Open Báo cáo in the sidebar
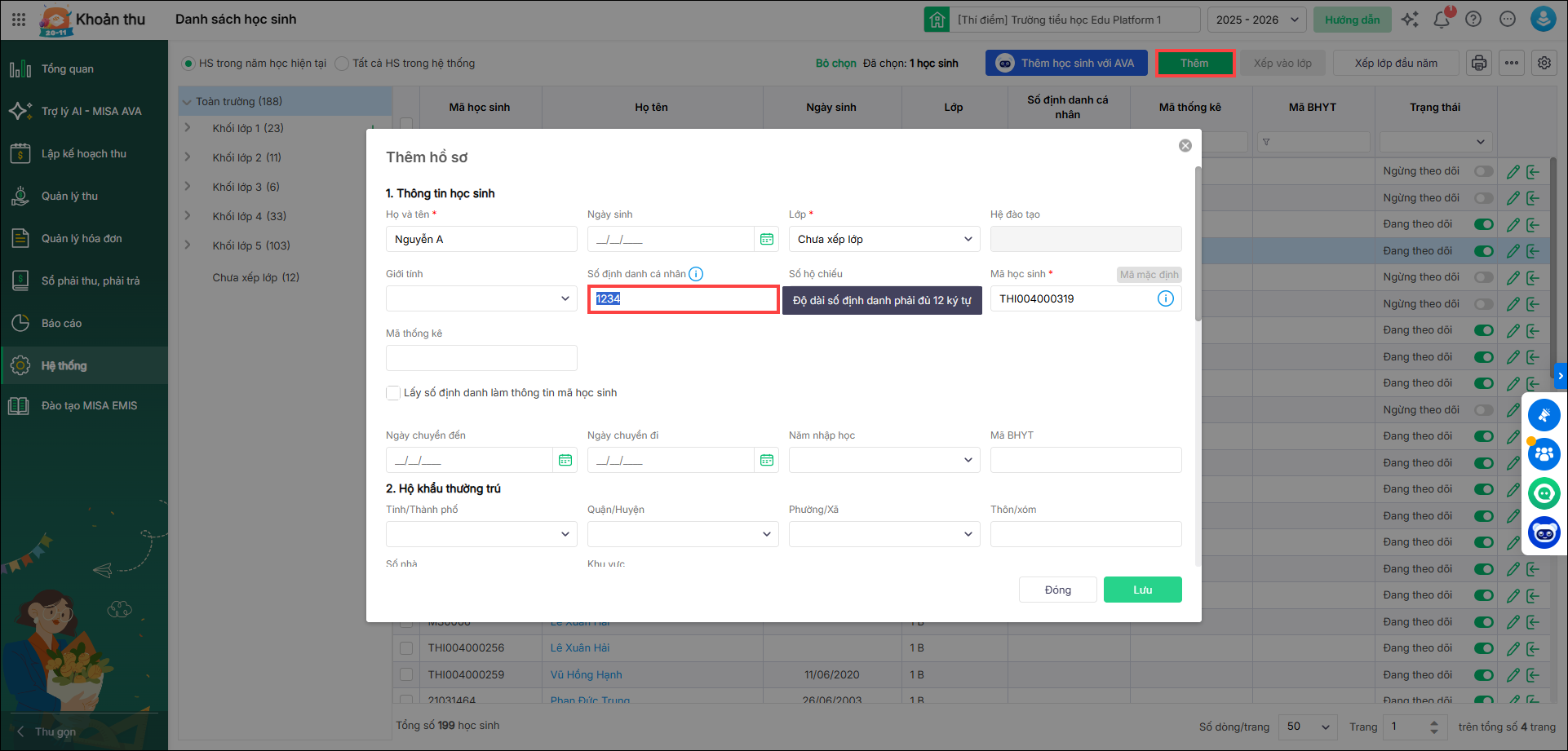 [62, 323]
